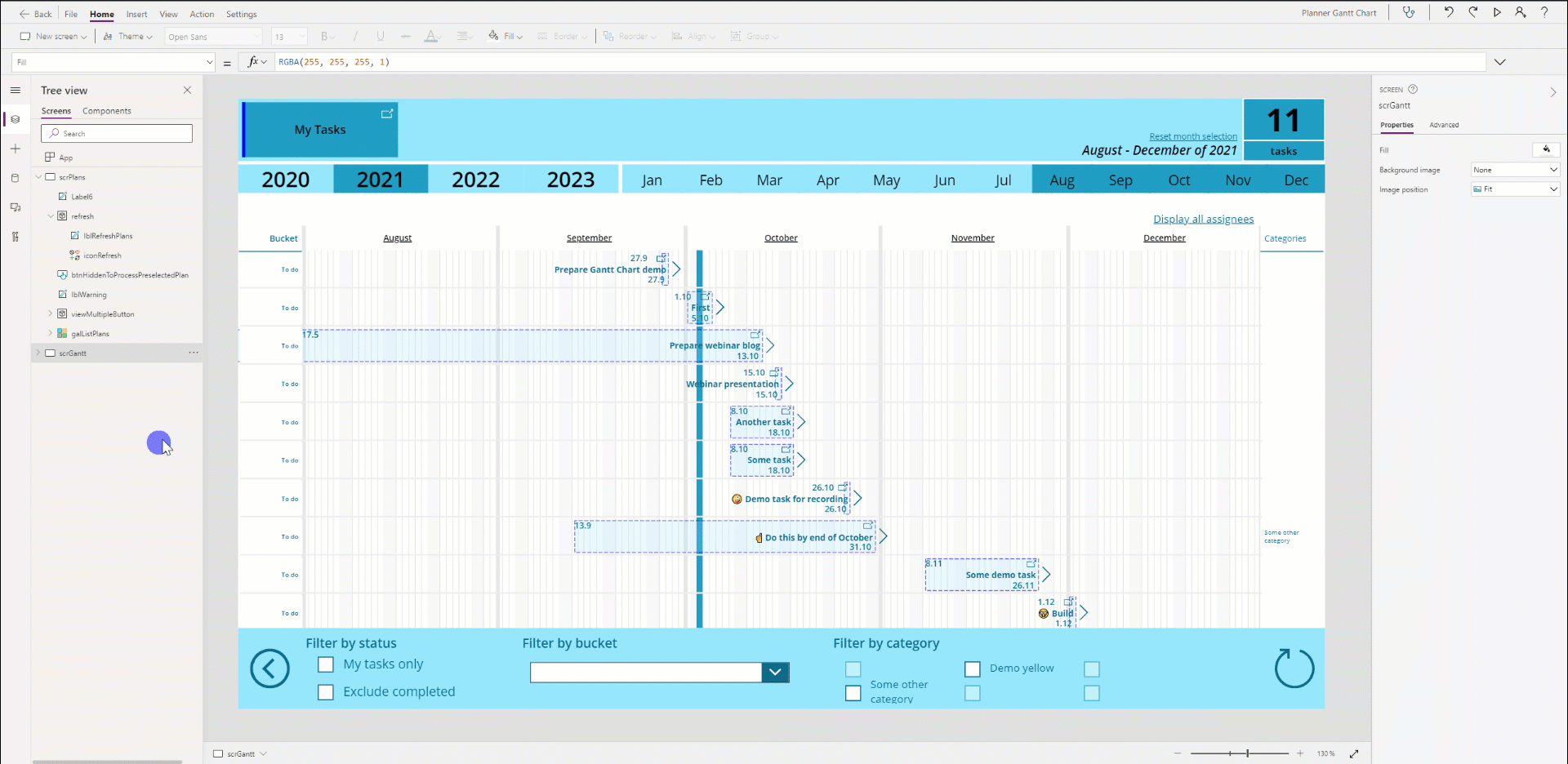1568x764 pixels.
Task: Open the App checker stethoscope icon
Action: tap(1409, 12)
